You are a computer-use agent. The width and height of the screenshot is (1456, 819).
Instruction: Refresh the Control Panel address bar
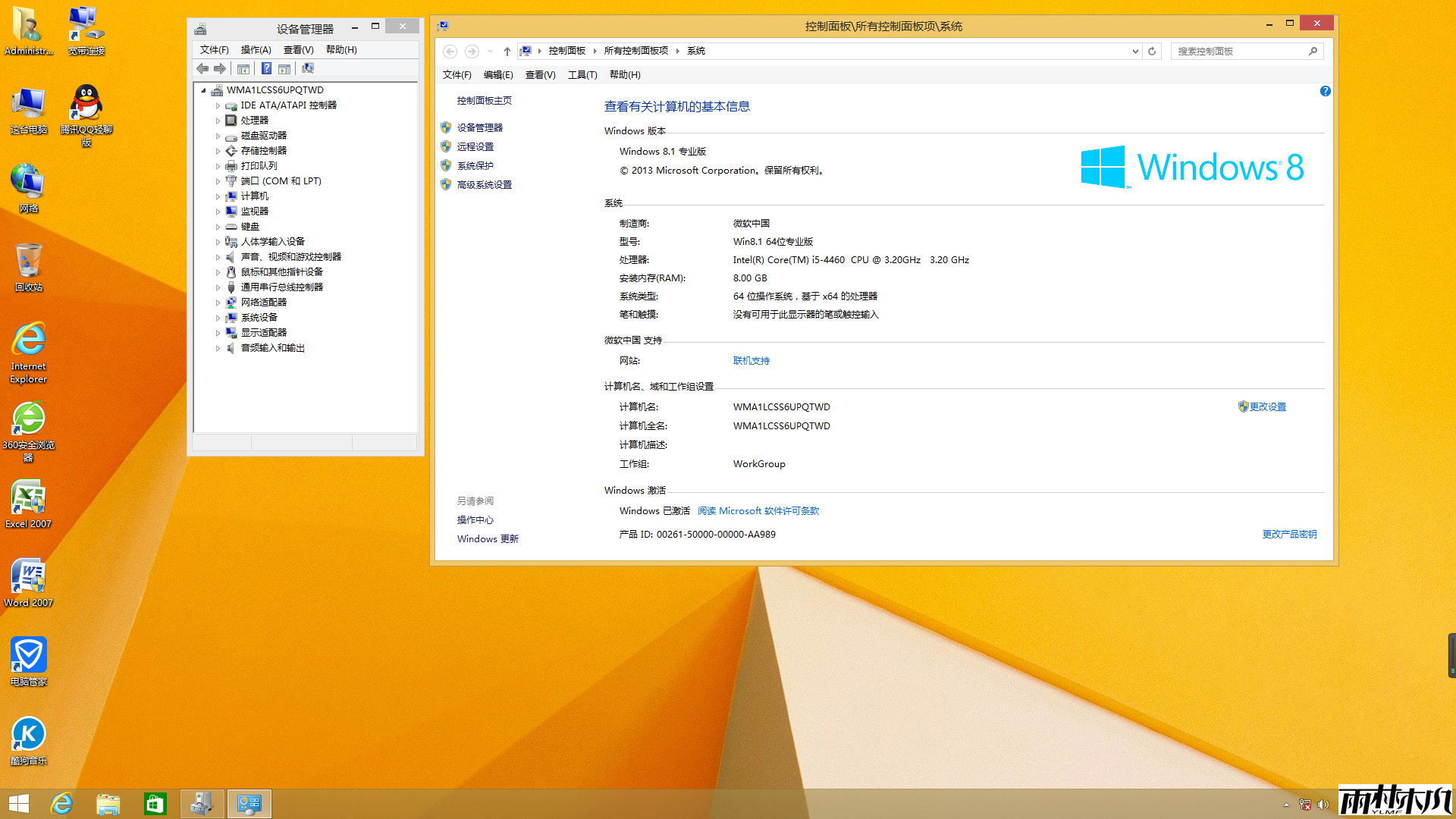pyautogui.click(x=1152, y=51)
